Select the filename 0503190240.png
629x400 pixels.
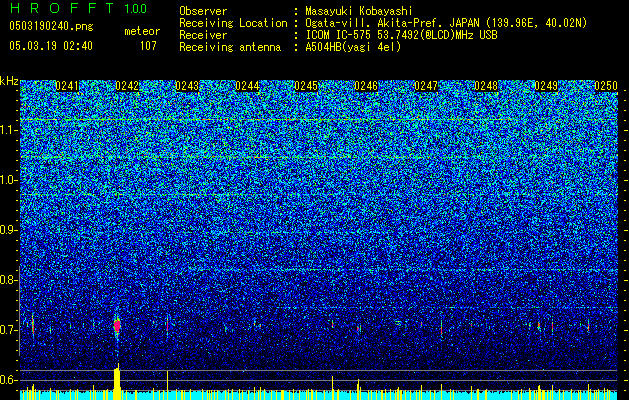point(51,26)
